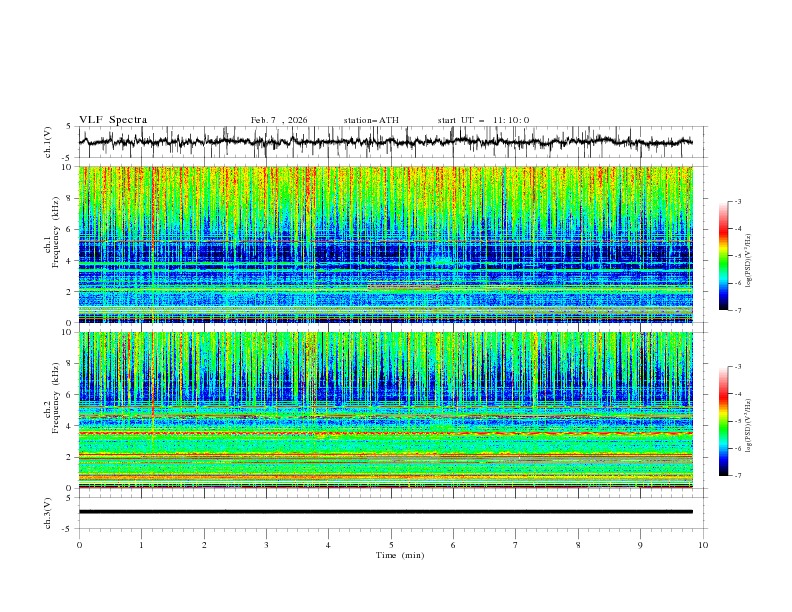Click the ch.2 spectrogram color bar

coord(723,421)
